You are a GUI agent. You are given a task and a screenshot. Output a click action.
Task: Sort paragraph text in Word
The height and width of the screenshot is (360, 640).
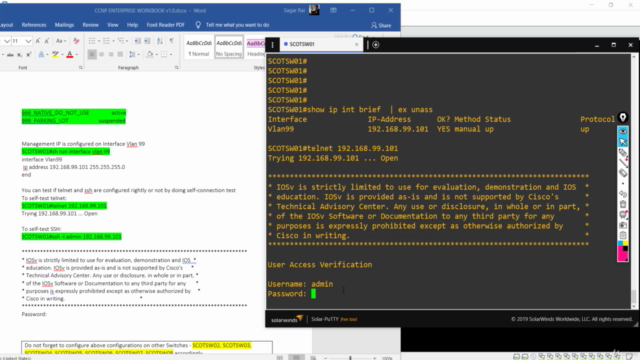(x=160, y=41)
